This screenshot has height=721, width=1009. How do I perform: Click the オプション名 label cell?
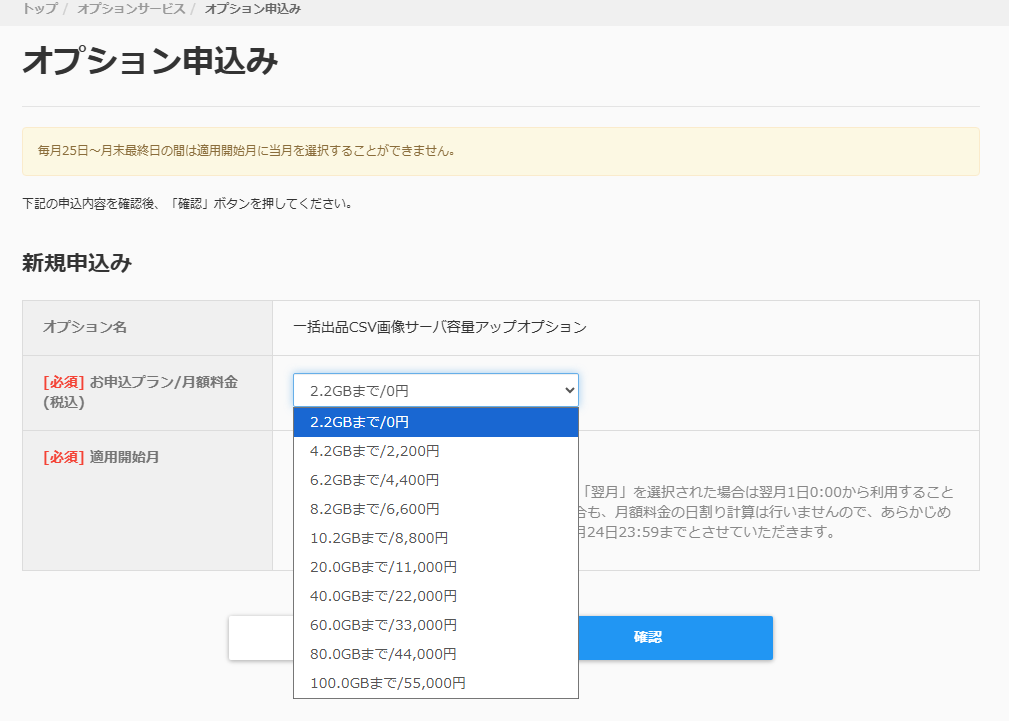[147, 328]
